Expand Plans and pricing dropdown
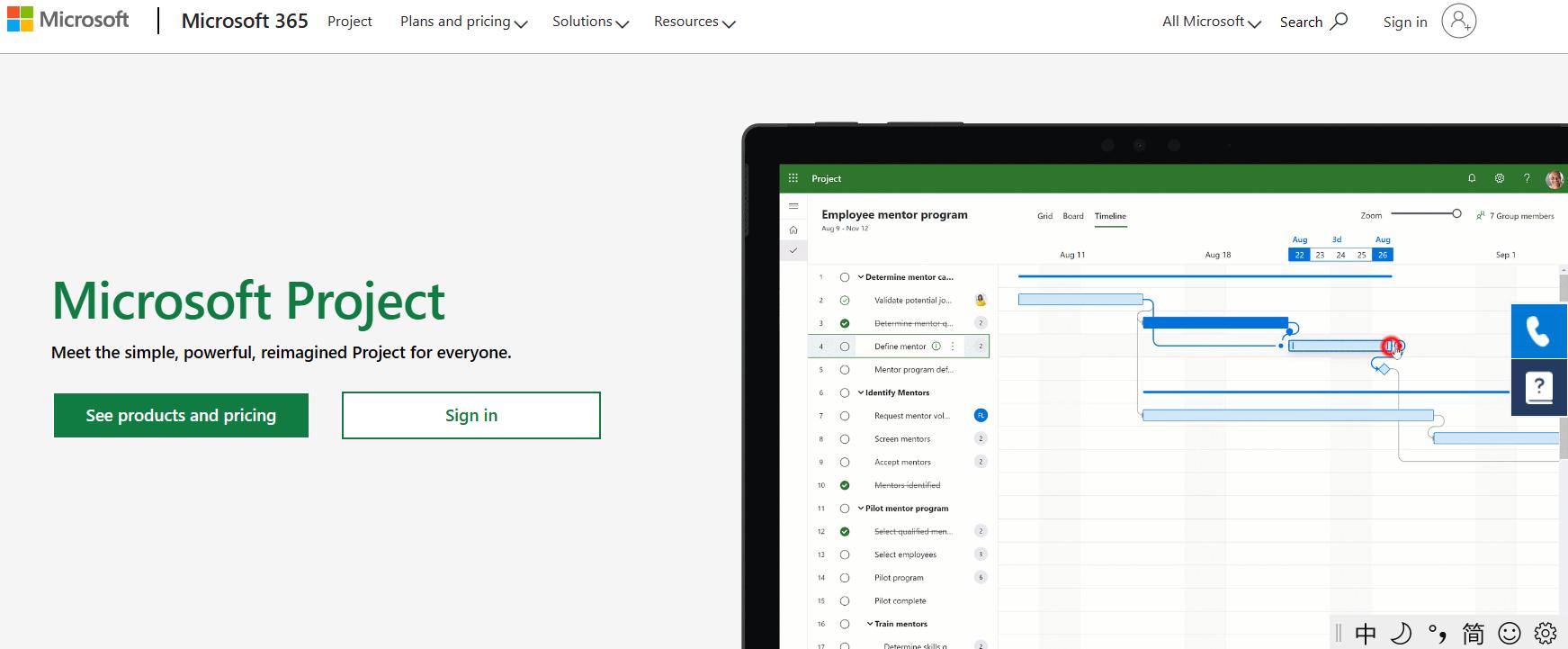 coord(463,22)
